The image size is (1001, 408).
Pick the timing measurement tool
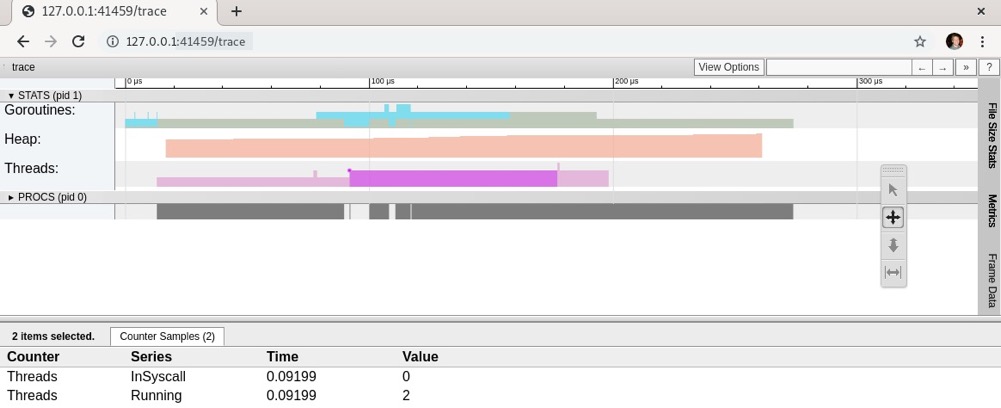click(892, 273)
